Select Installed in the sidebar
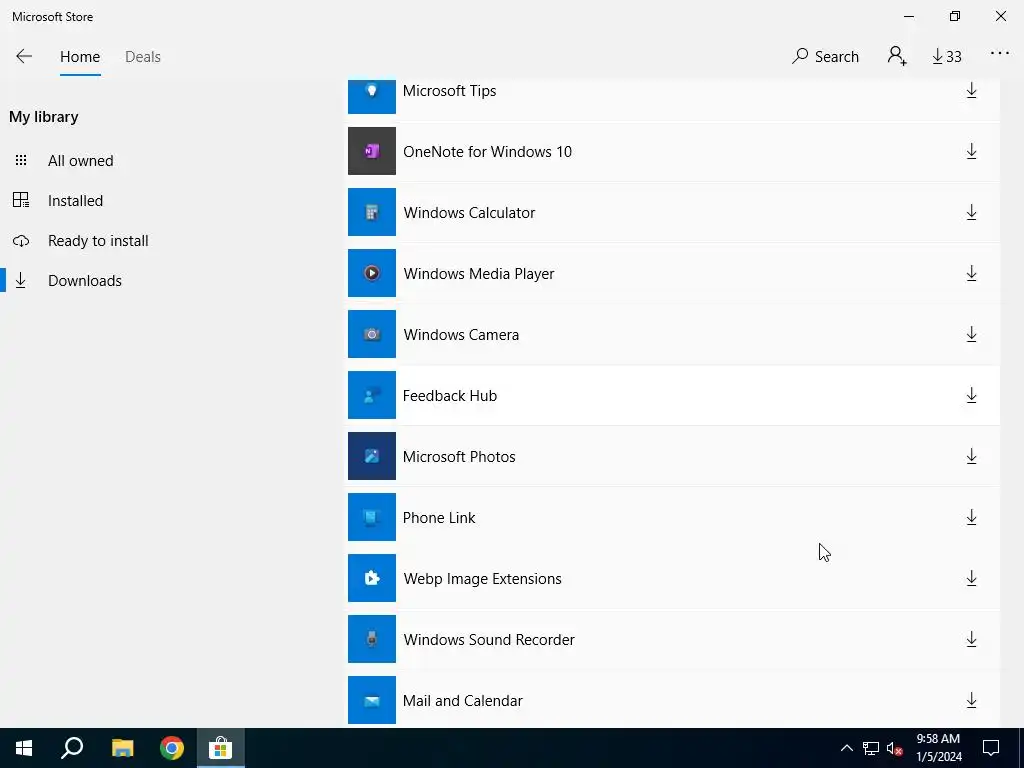The image size is (1024, 768). coord(75,200)
